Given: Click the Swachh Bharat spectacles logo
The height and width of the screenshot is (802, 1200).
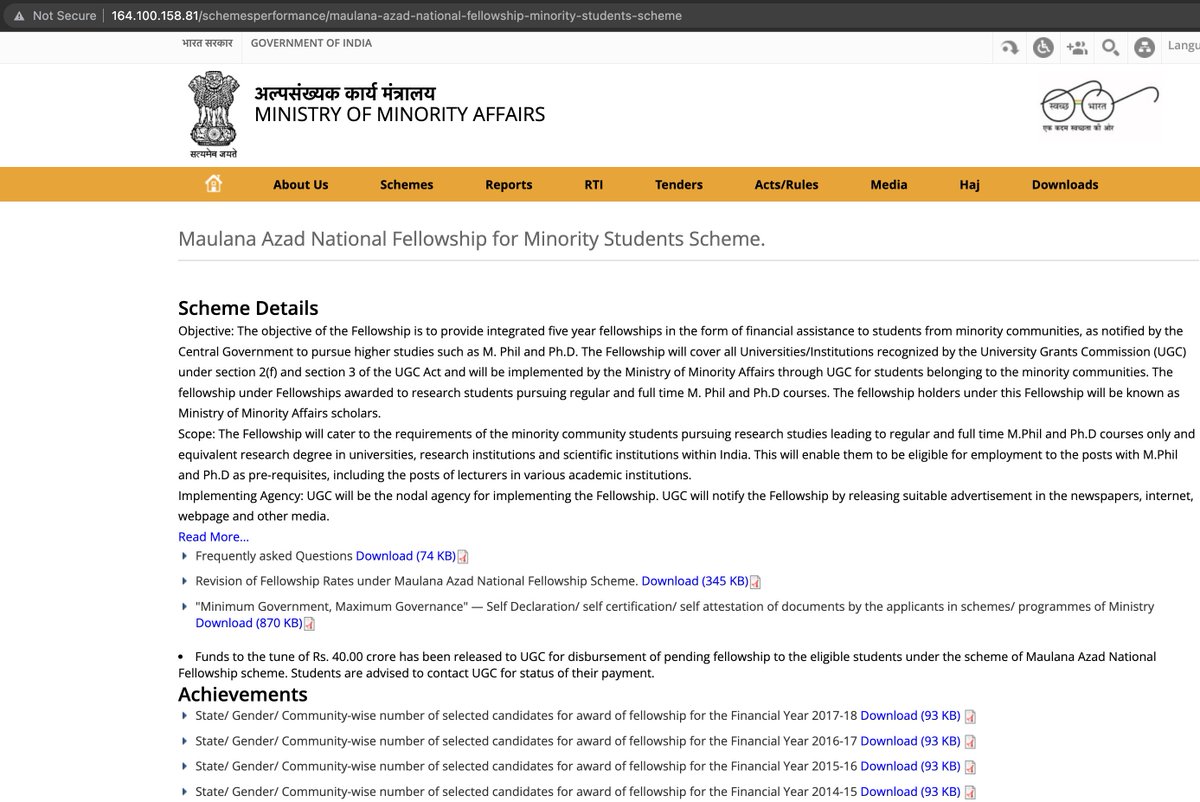Looking at the screenshot, I should 1099,108.
